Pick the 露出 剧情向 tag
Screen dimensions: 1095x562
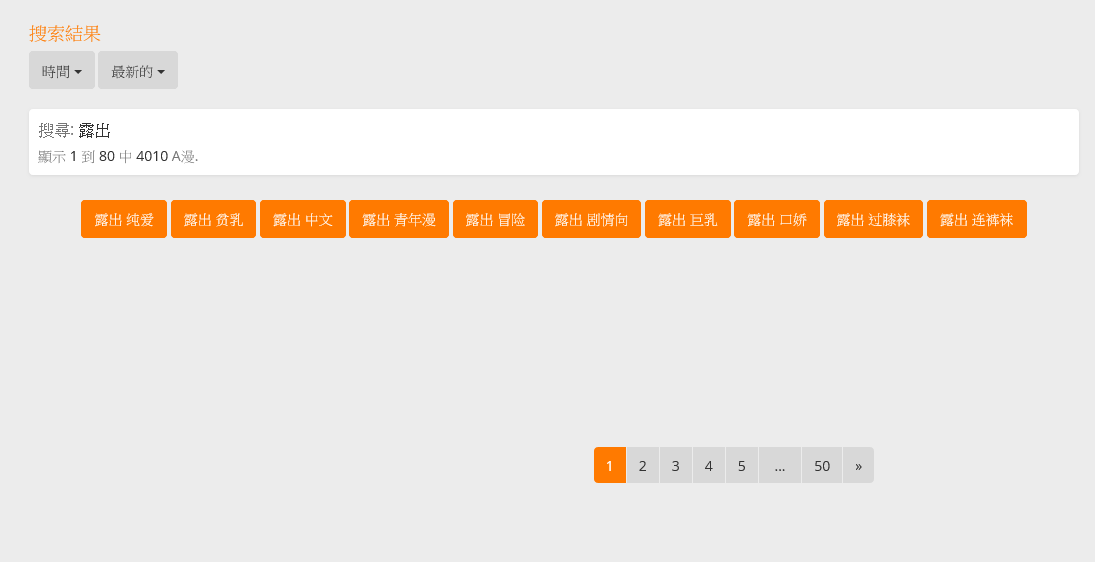click(x=591, y=220)
